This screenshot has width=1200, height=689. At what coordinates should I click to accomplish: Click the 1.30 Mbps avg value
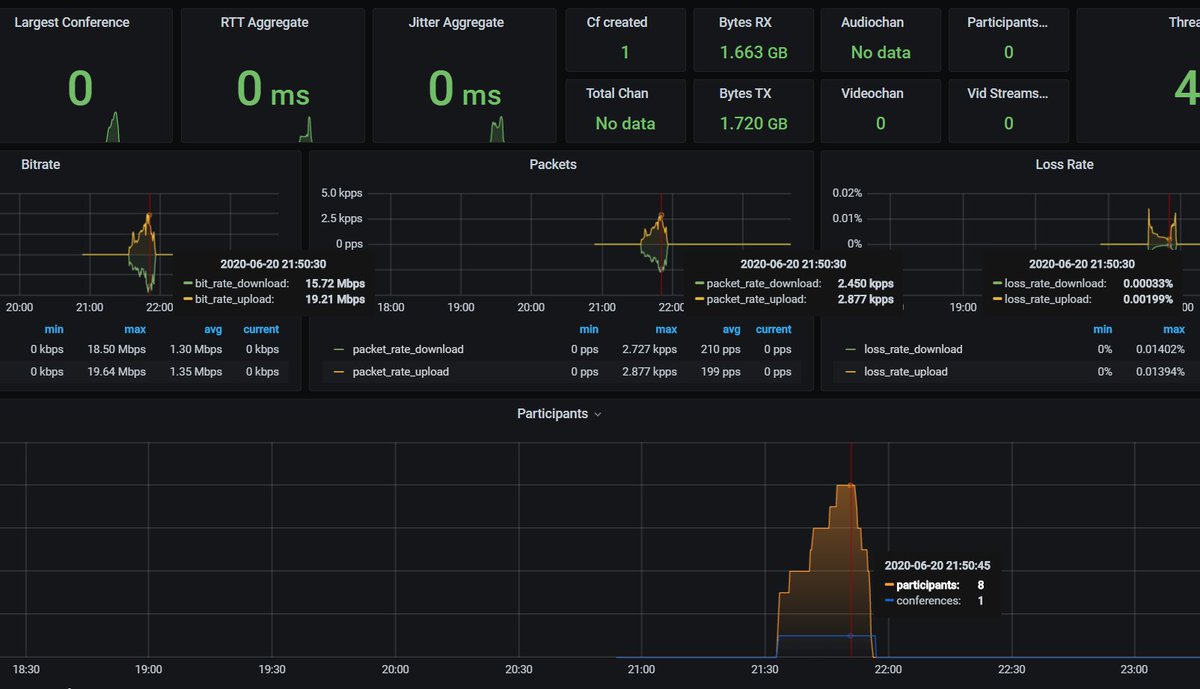(x=194, y=350)
